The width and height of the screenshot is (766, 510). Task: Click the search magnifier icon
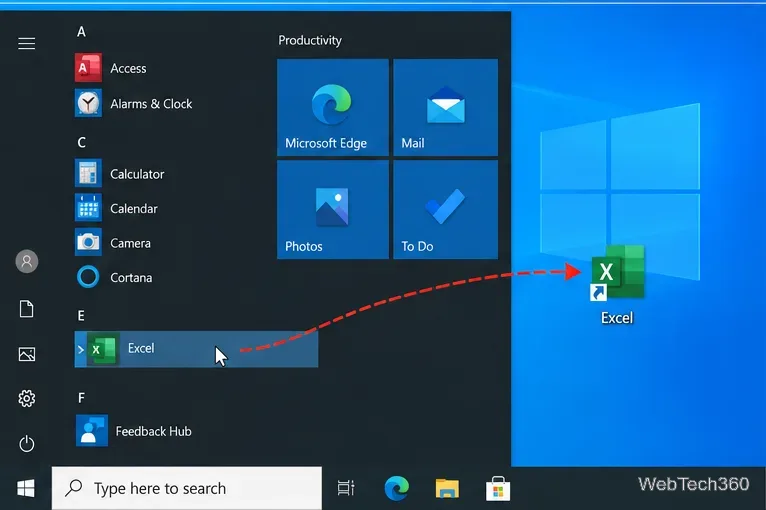73,488
